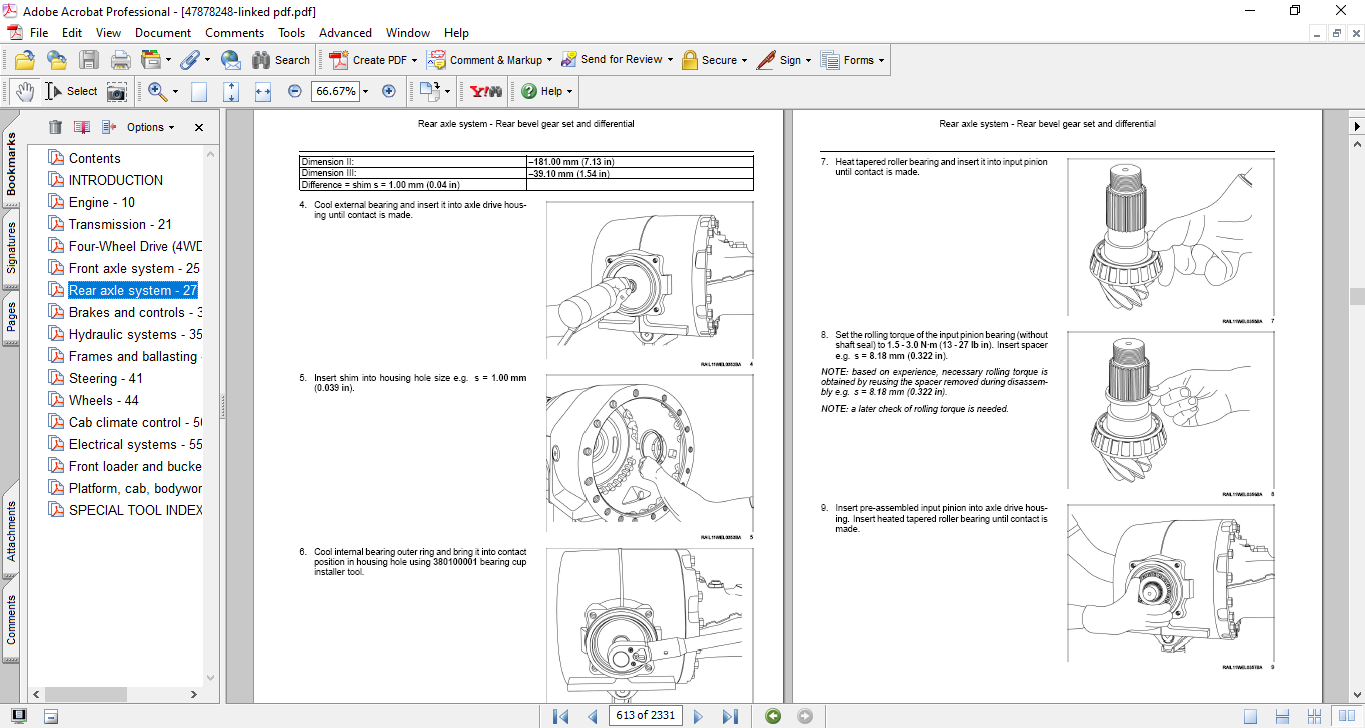Go to the last page

(730, 716)
